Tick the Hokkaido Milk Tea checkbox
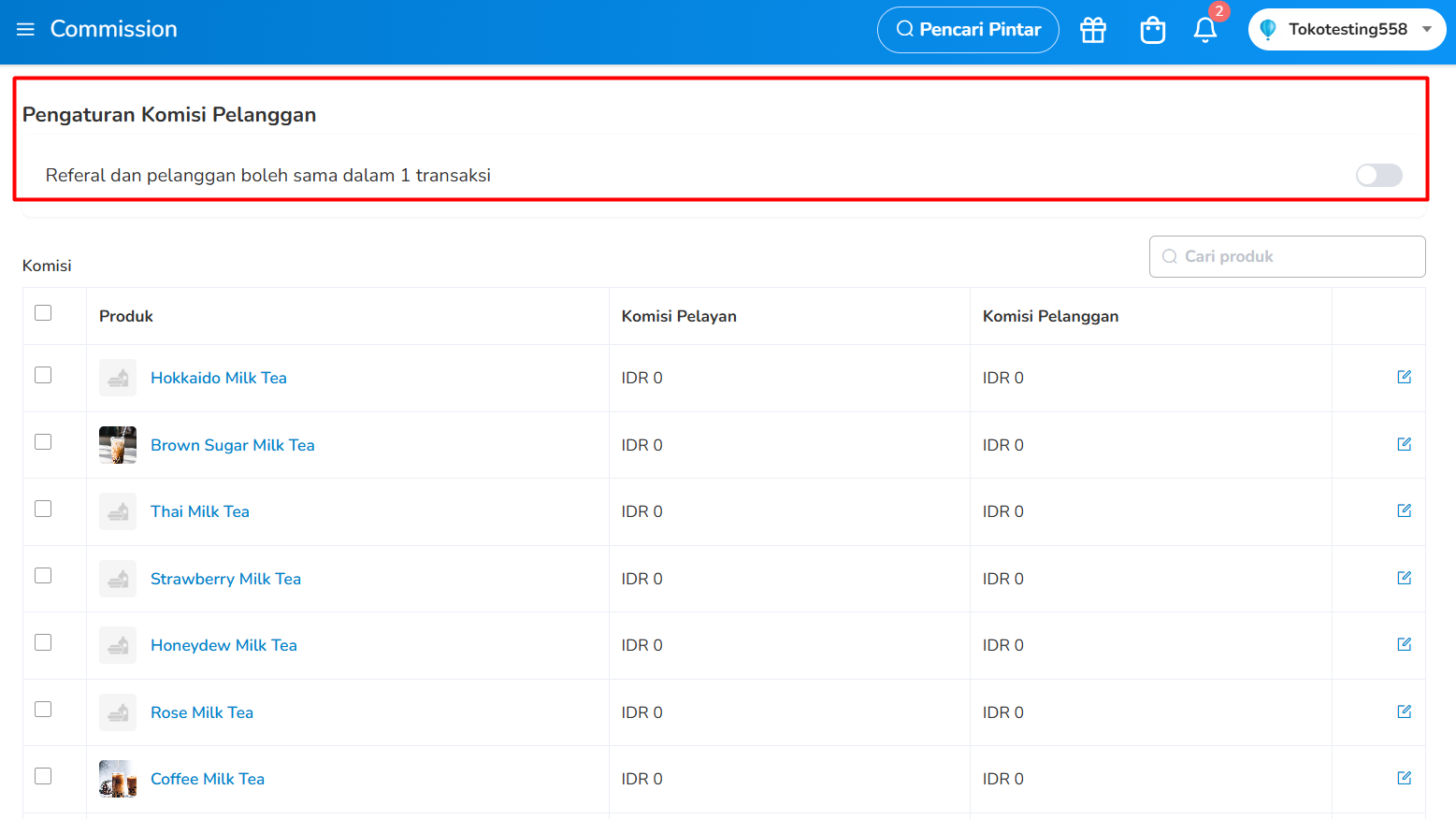Viewport: 1456px width, 819px height. (43, 375)
